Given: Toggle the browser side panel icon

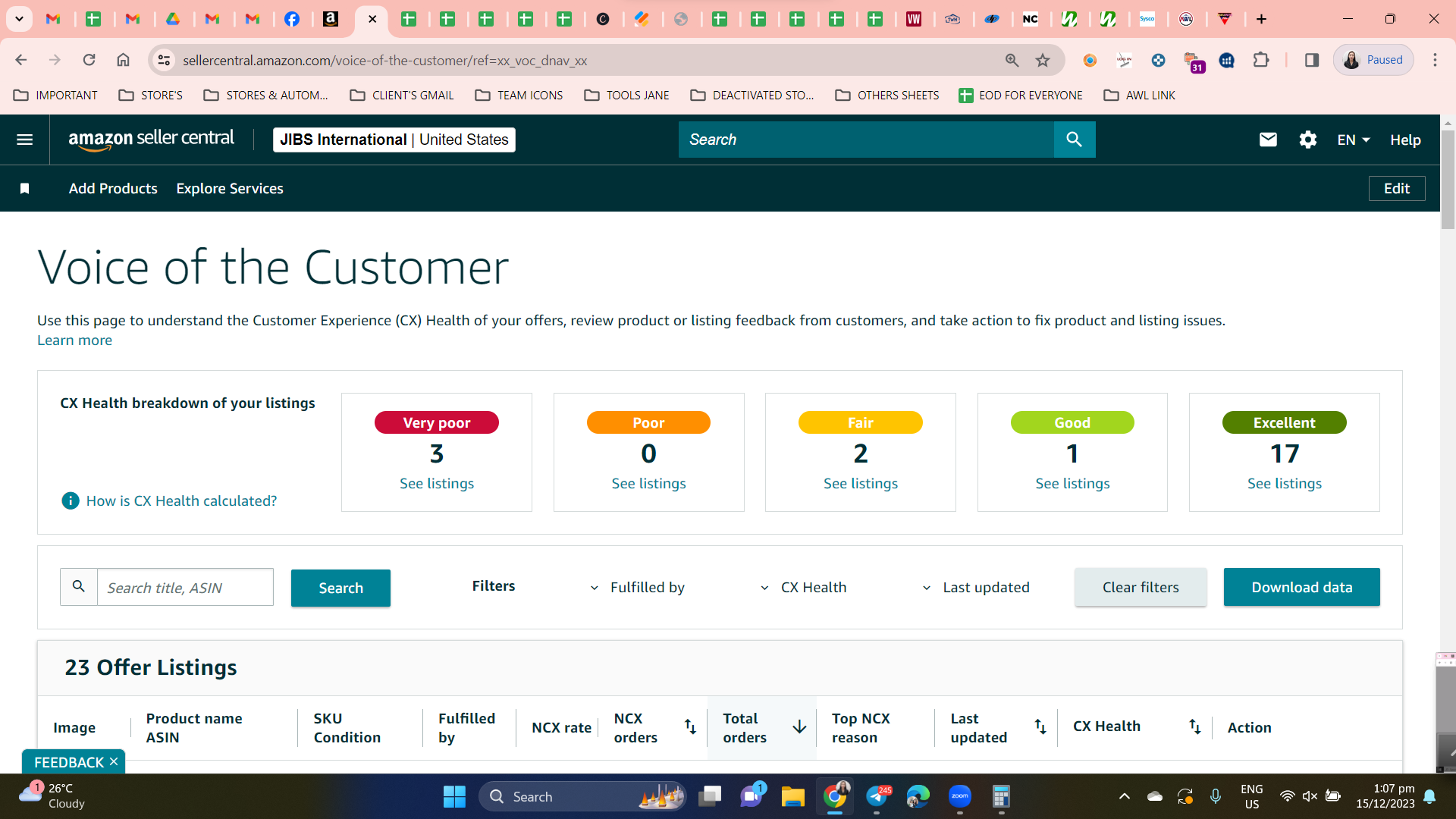Looking at the screenshot, I should 1311,60.
